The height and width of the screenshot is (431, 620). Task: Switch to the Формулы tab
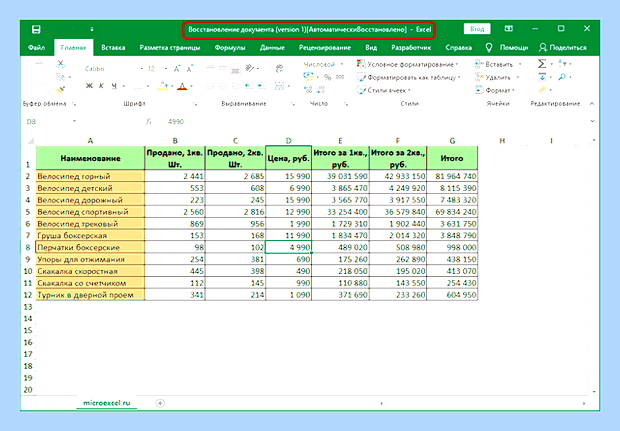tap(230, 47)
